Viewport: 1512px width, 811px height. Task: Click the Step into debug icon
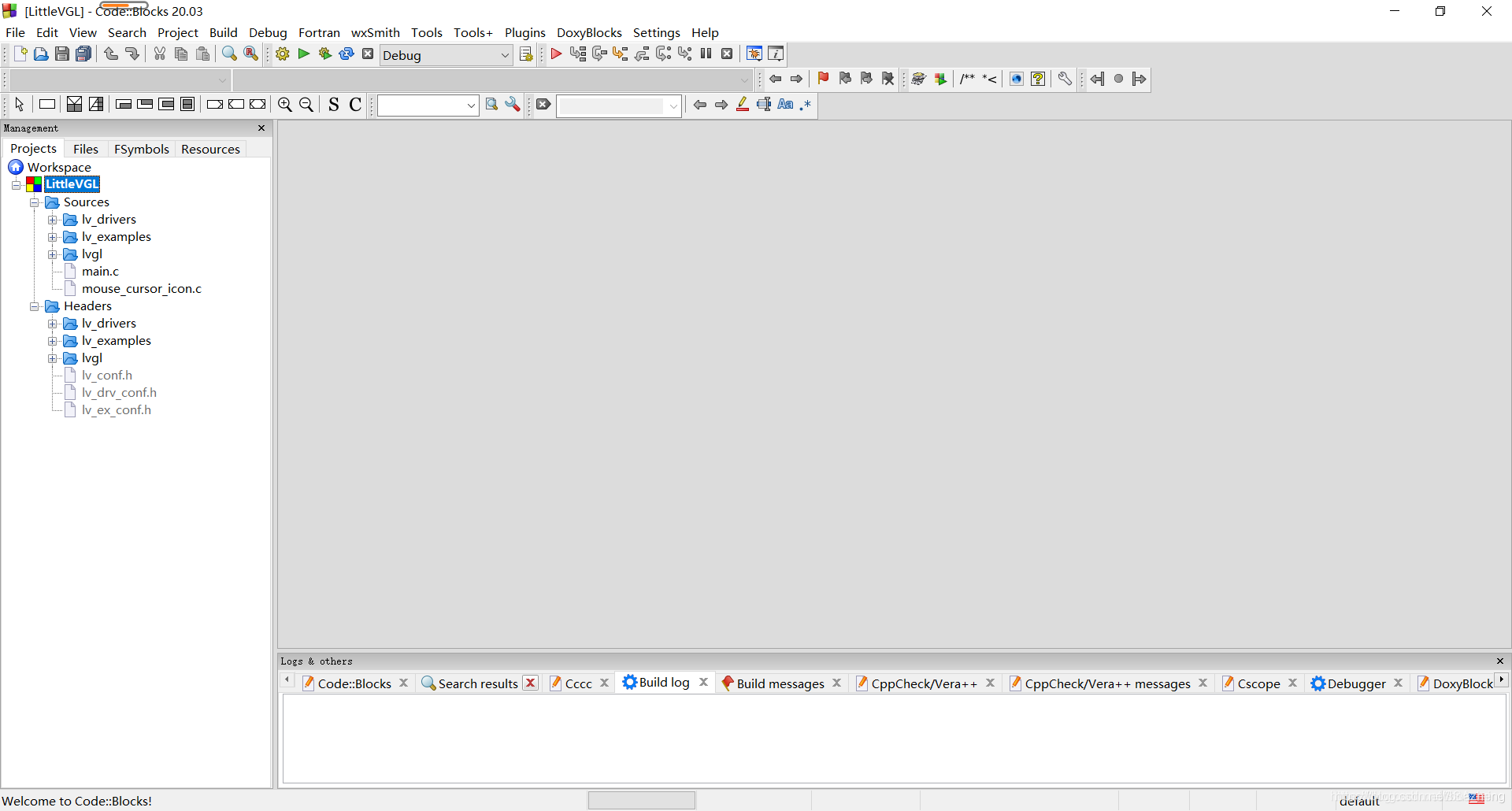tap(621, 54)
